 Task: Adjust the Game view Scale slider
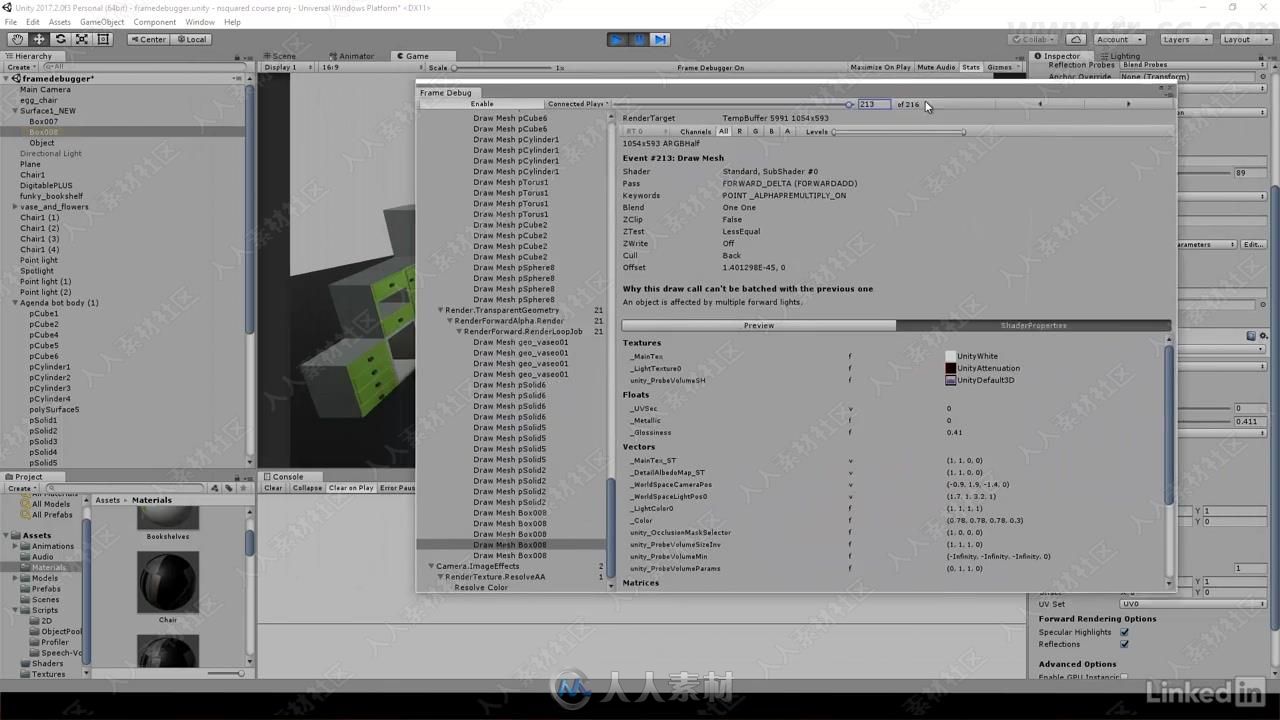(x=501, y=68)
